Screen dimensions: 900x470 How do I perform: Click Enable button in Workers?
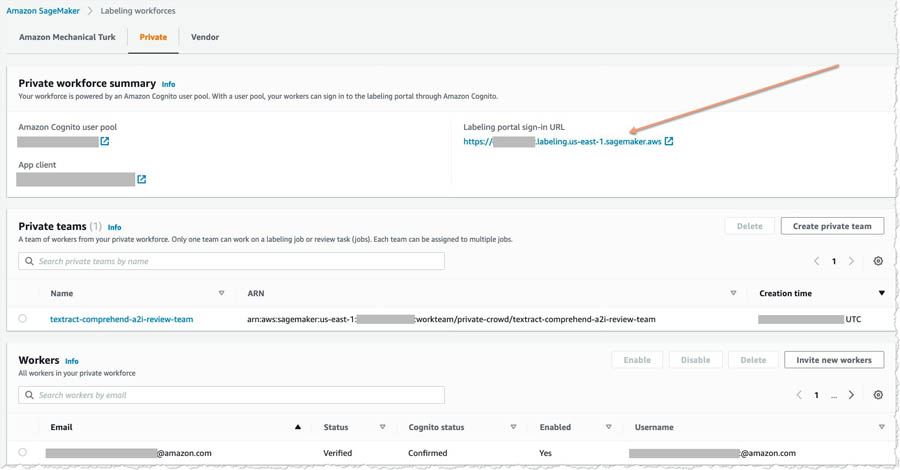pos(637,360)
